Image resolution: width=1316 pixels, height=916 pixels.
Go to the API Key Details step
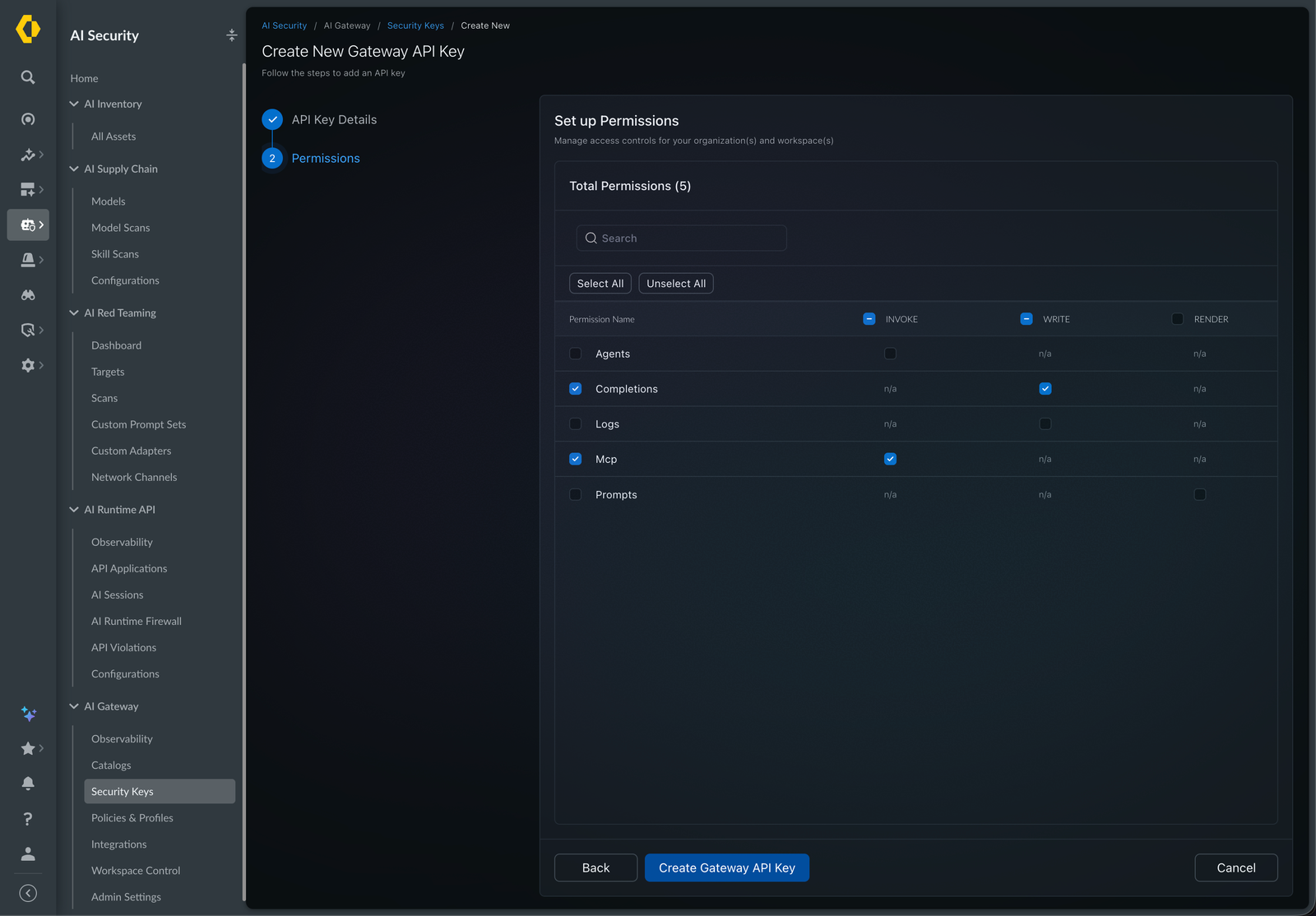pyautogui.click(x=334, y=119)
